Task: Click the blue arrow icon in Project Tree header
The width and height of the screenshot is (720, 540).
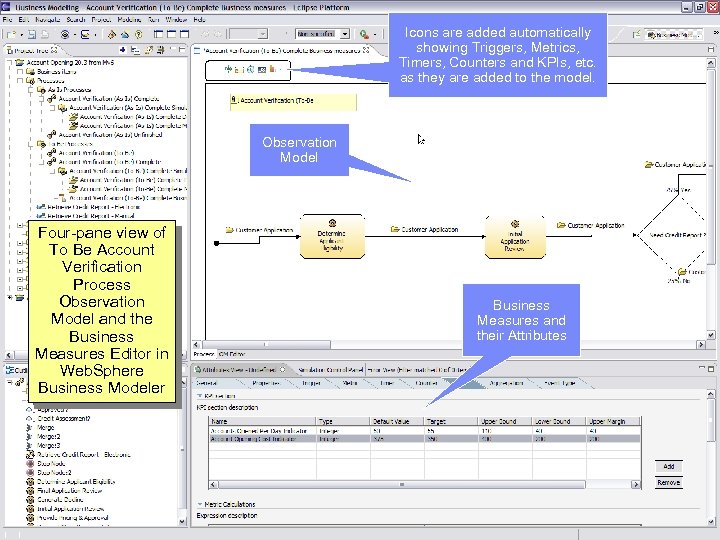Action: point(123,50)
